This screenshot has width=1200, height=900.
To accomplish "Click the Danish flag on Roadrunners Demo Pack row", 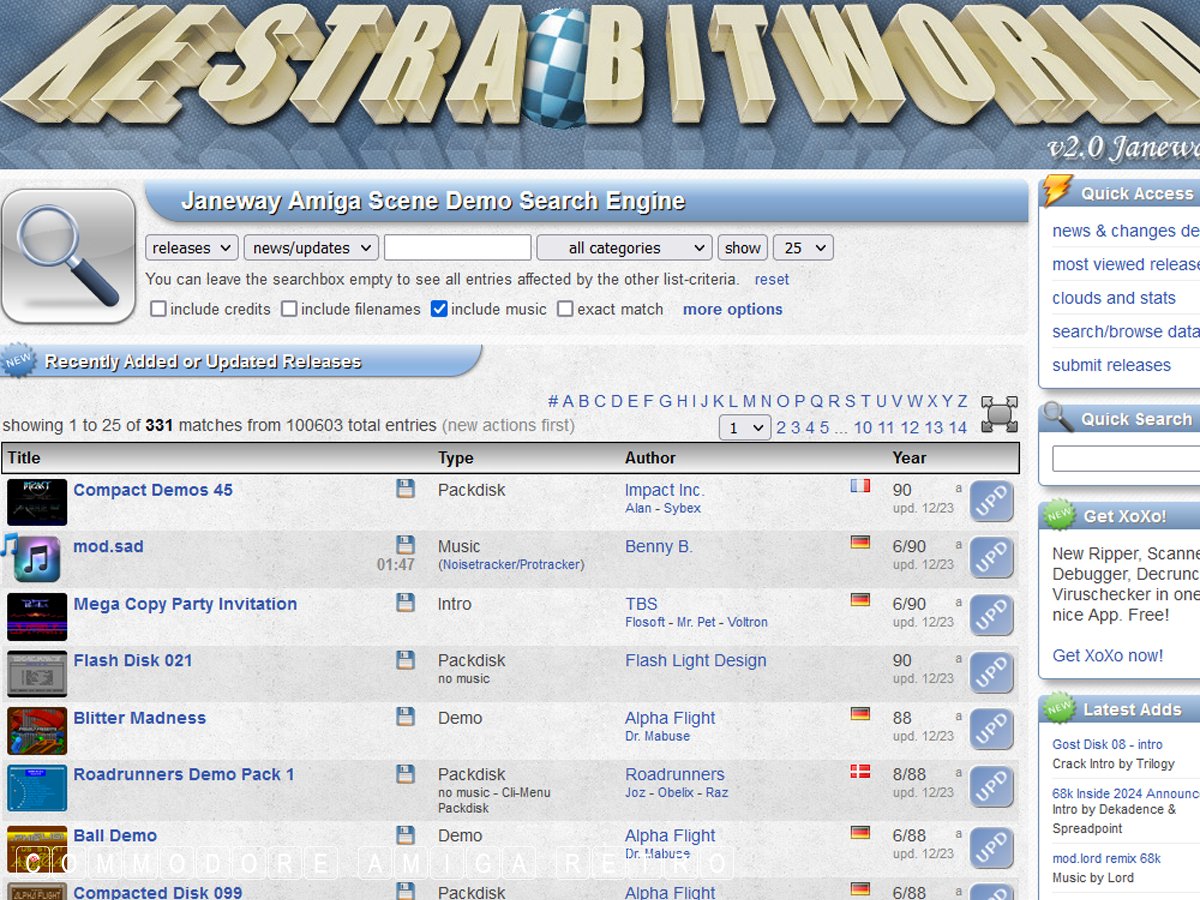I will pos(859,771).
